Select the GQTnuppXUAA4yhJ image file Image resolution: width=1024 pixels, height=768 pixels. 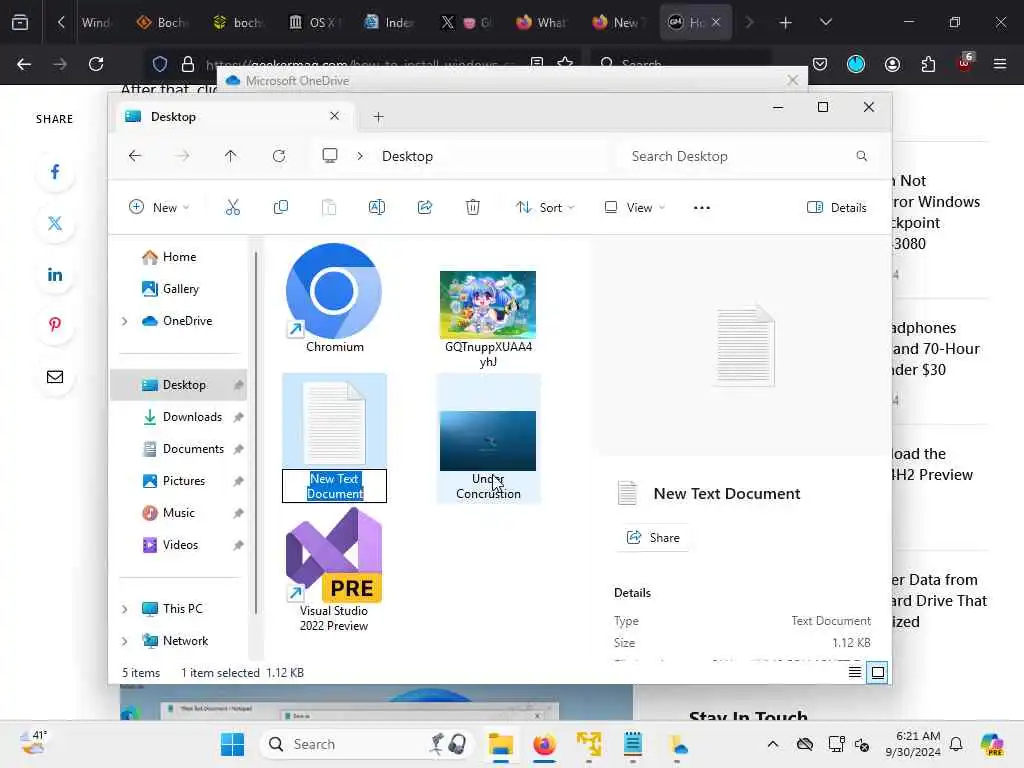[x=488, y=319]
